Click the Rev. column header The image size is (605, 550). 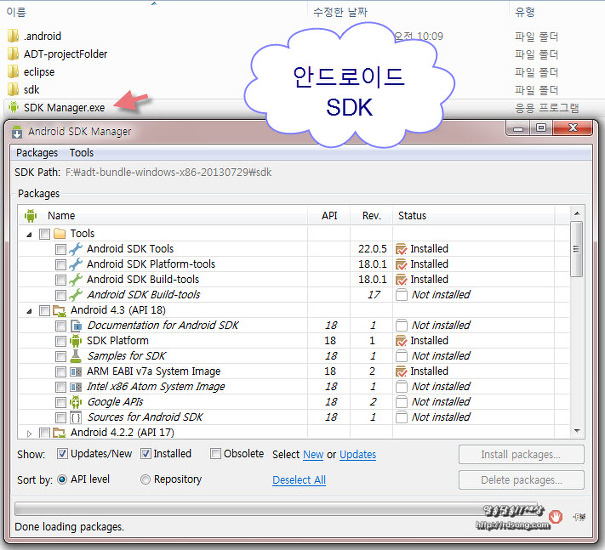(x=371, y=215)
